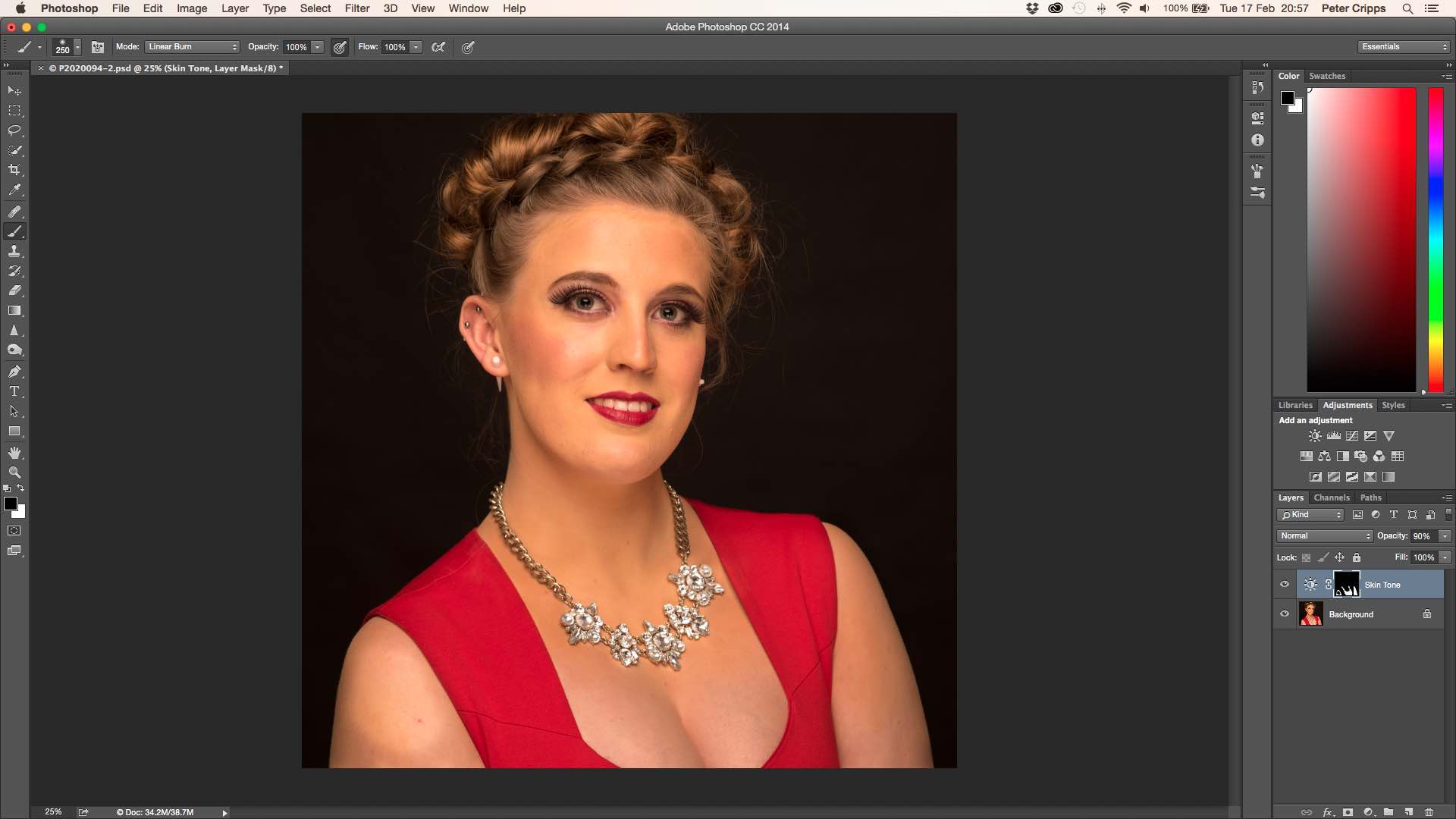The height and width of the screenshot is (819, 1456).
Task: Switch to the Swatches tab
Action: (1327, 76)
